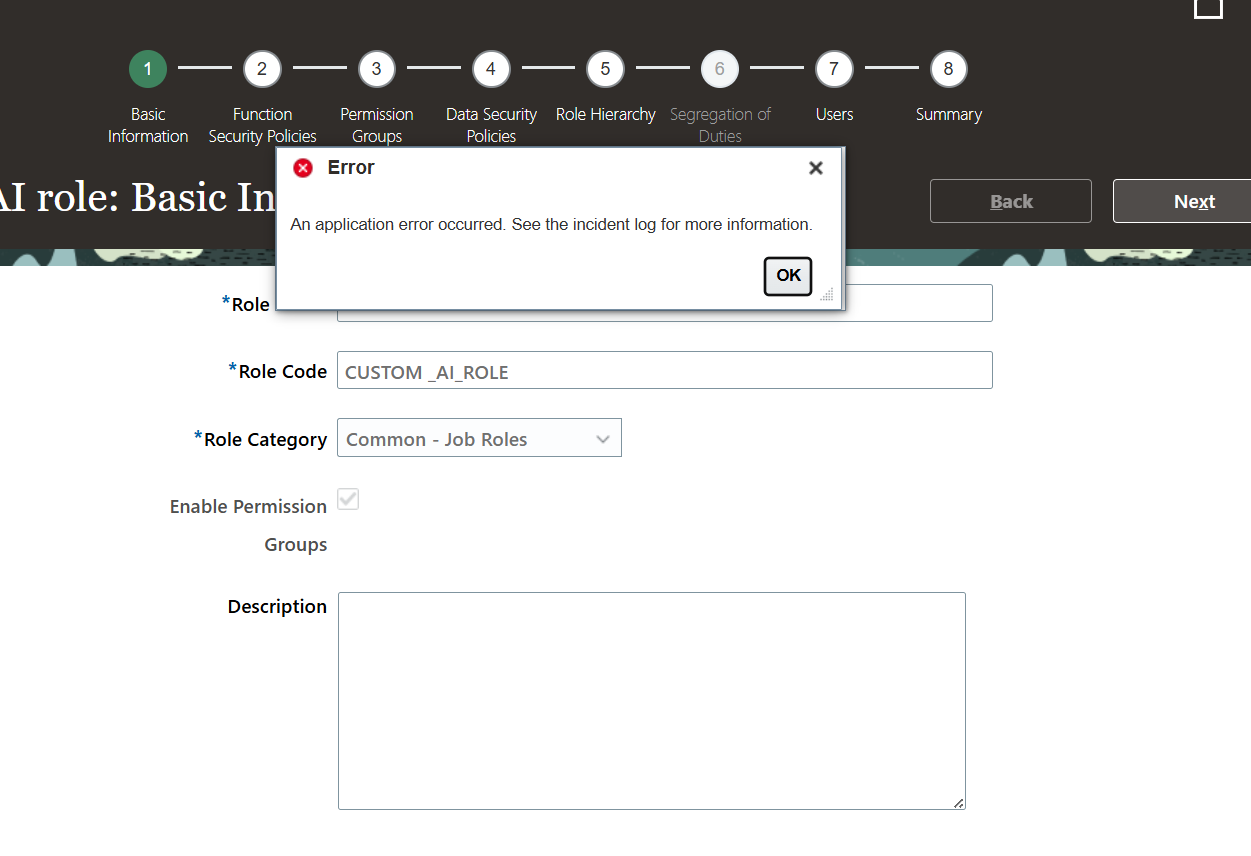Screen dimensions: 1251x856
Task: Select step 6 Segregation of Duties
Action: (x=719, y=69)
